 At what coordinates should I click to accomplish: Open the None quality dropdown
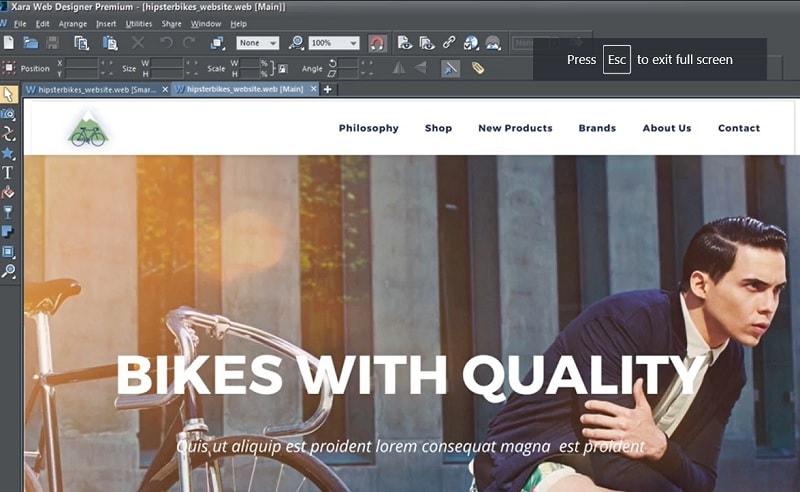pyautogui.click(x=258, y=43)
